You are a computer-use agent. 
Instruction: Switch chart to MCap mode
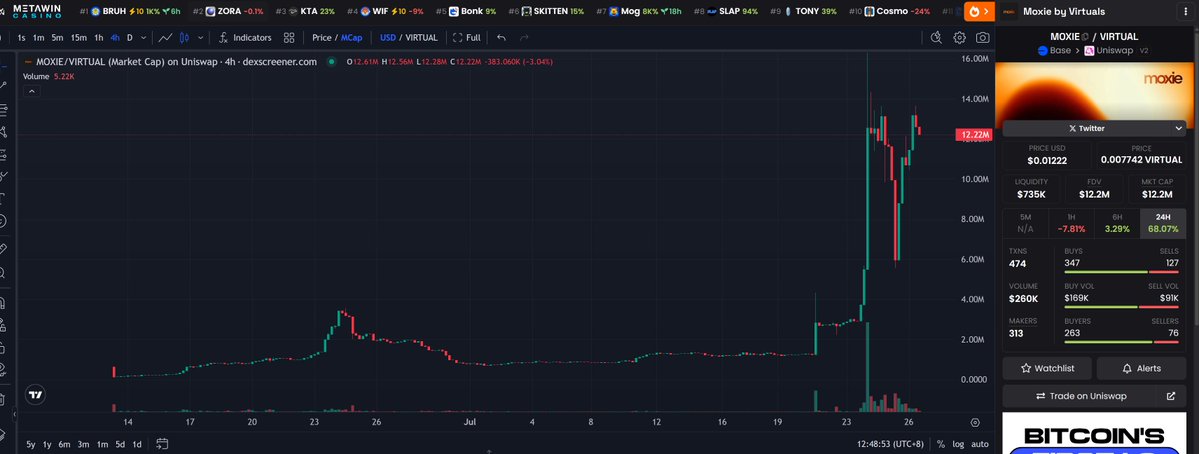point(352,37)
